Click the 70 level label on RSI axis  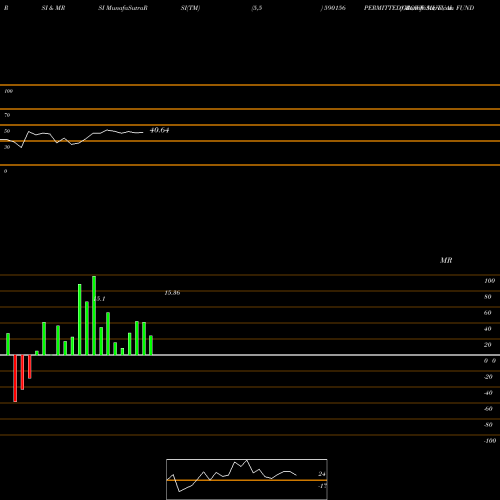click(7, 115)
